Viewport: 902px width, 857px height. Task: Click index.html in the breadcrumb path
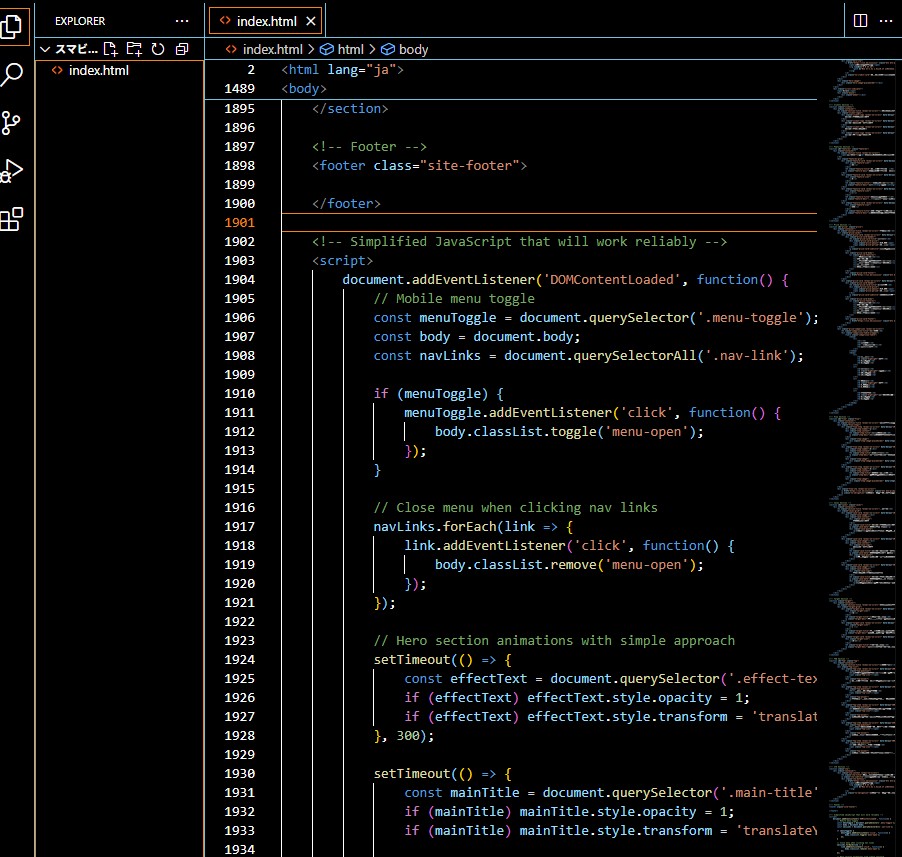point(272,49)
